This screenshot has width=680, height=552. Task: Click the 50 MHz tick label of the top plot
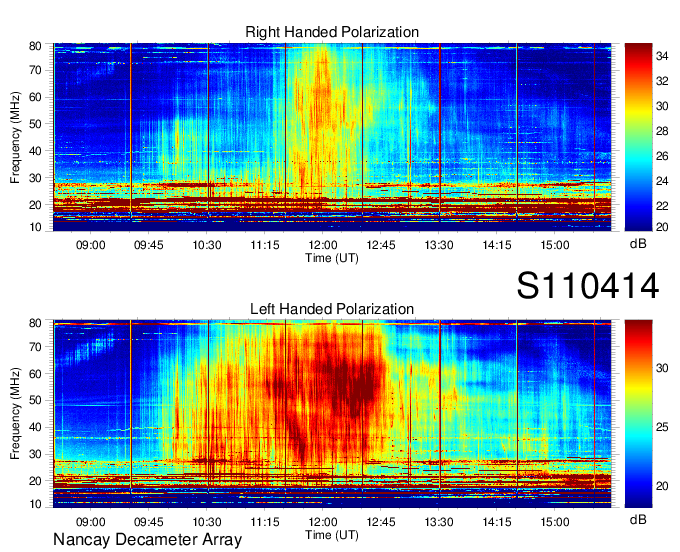(x=35, y=124)
